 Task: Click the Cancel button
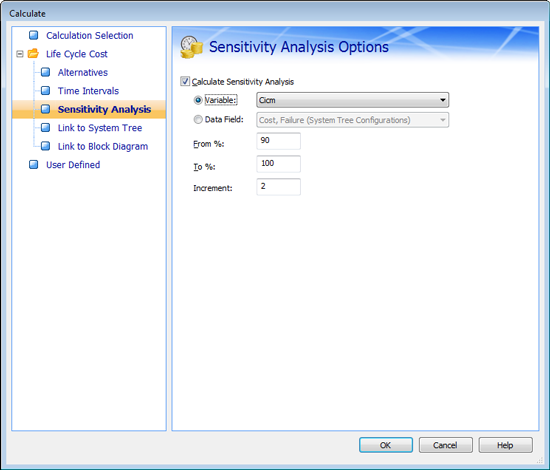445,445
